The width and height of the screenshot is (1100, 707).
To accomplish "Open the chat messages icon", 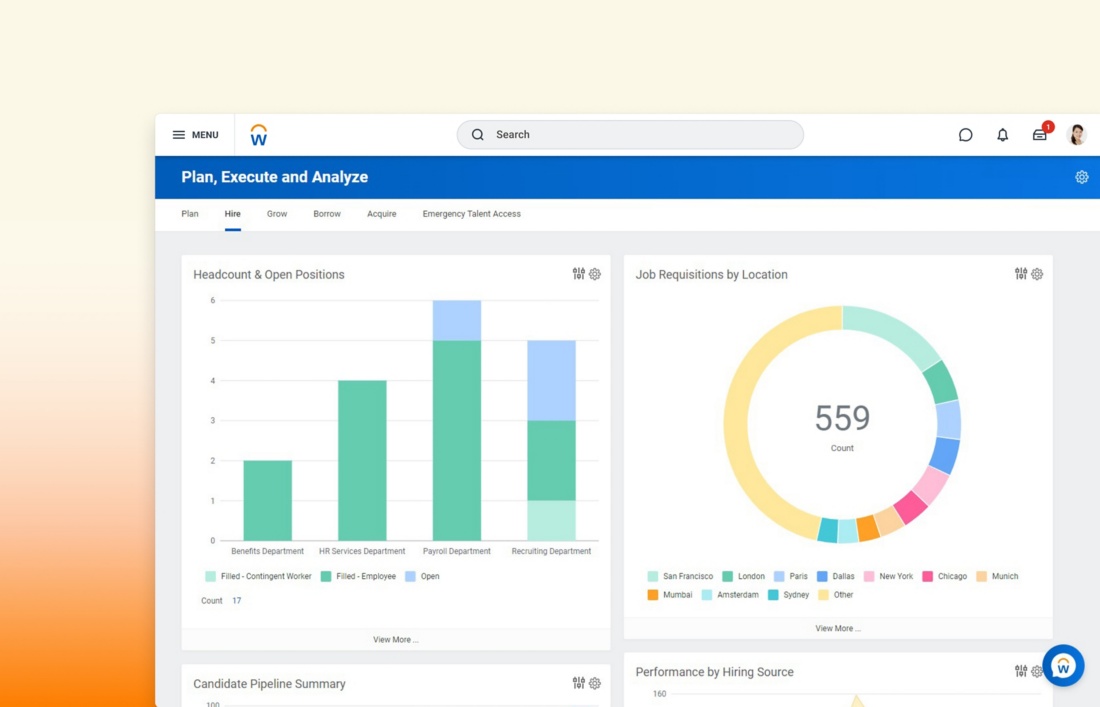I will point(965,135).
